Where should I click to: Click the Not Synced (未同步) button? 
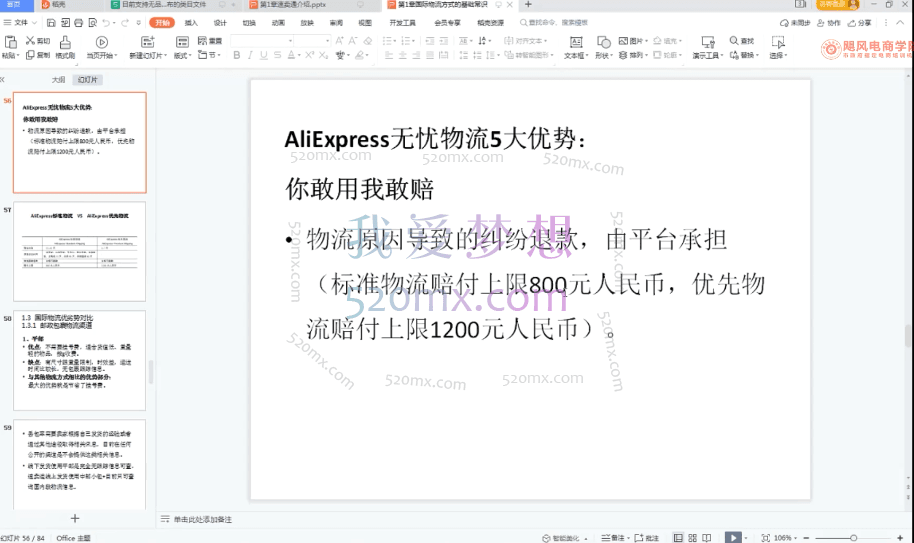pos(796,23)
